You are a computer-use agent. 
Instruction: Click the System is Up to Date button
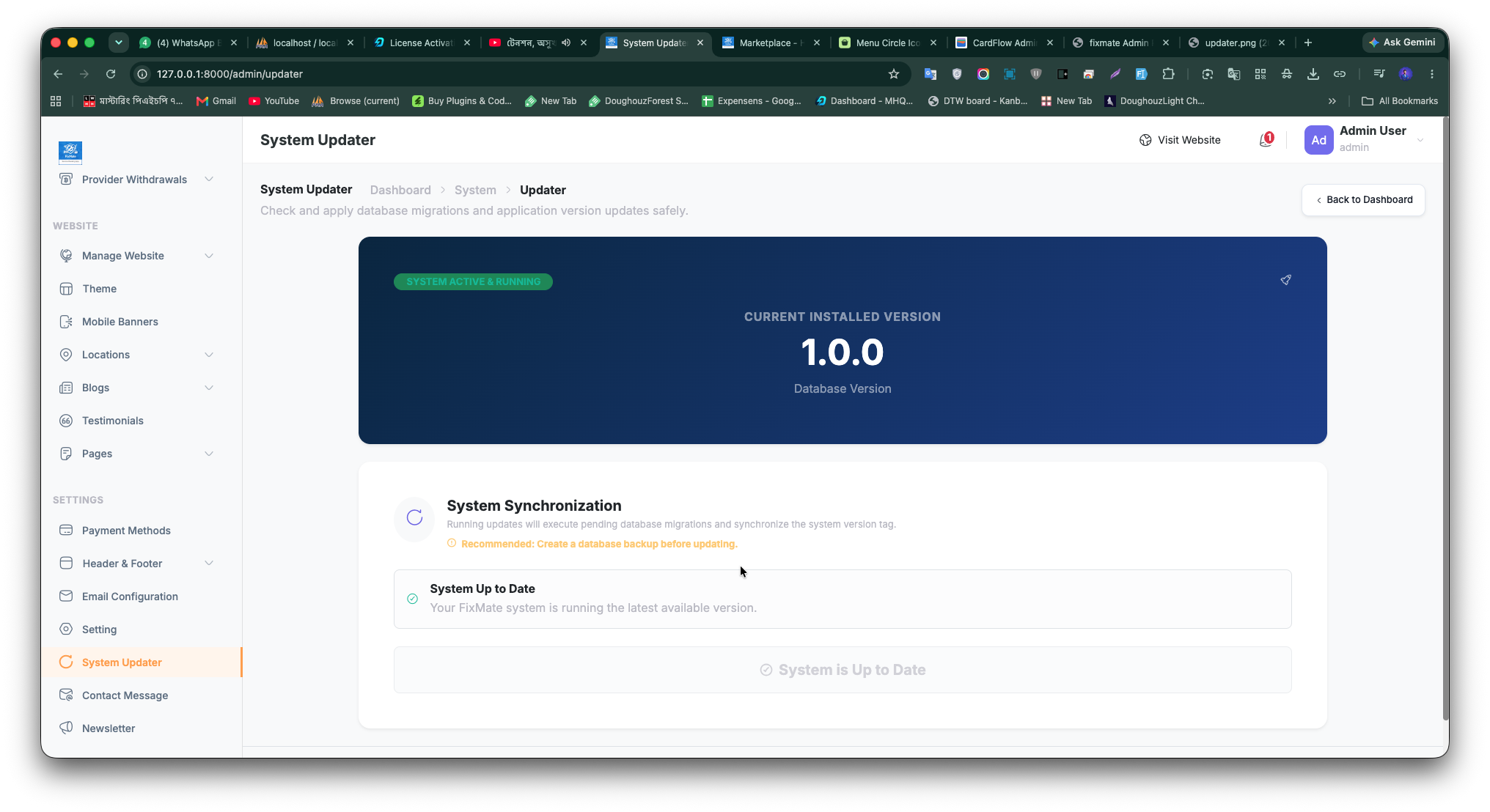click(843, 670)
